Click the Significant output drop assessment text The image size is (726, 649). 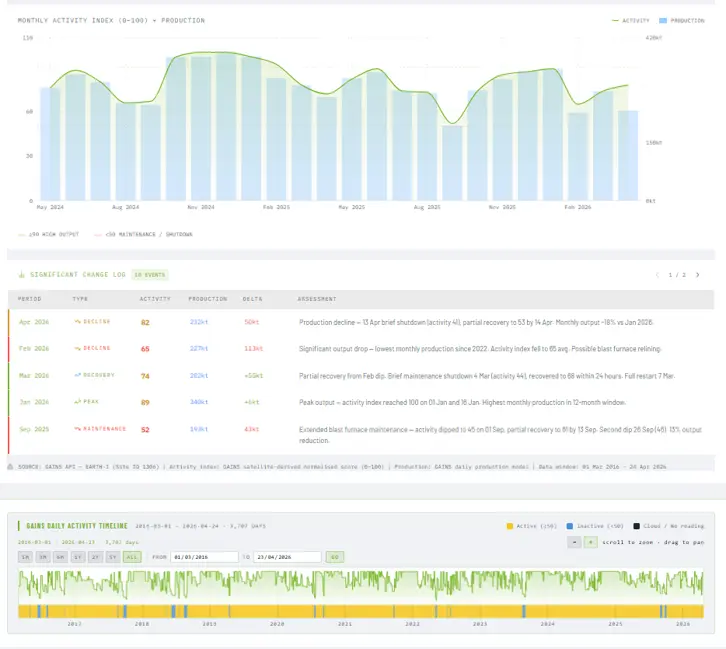tap(480, 349)
